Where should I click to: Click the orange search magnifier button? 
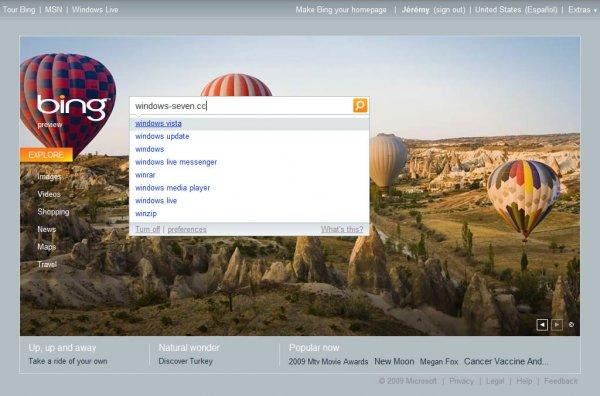click(x=360, y=105)
